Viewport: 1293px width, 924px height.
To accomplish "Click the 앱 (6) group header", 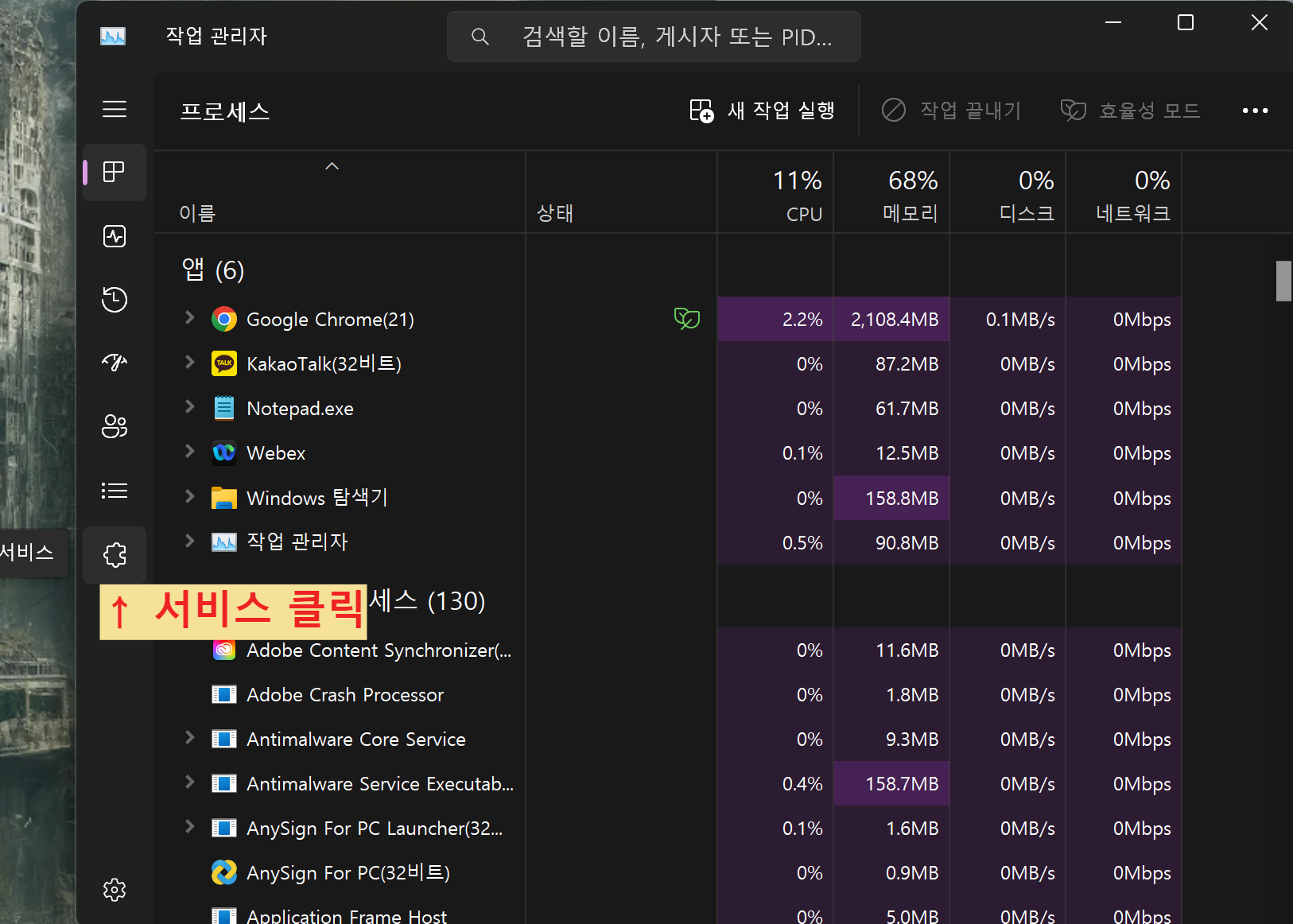I will (x=212, y=270).
